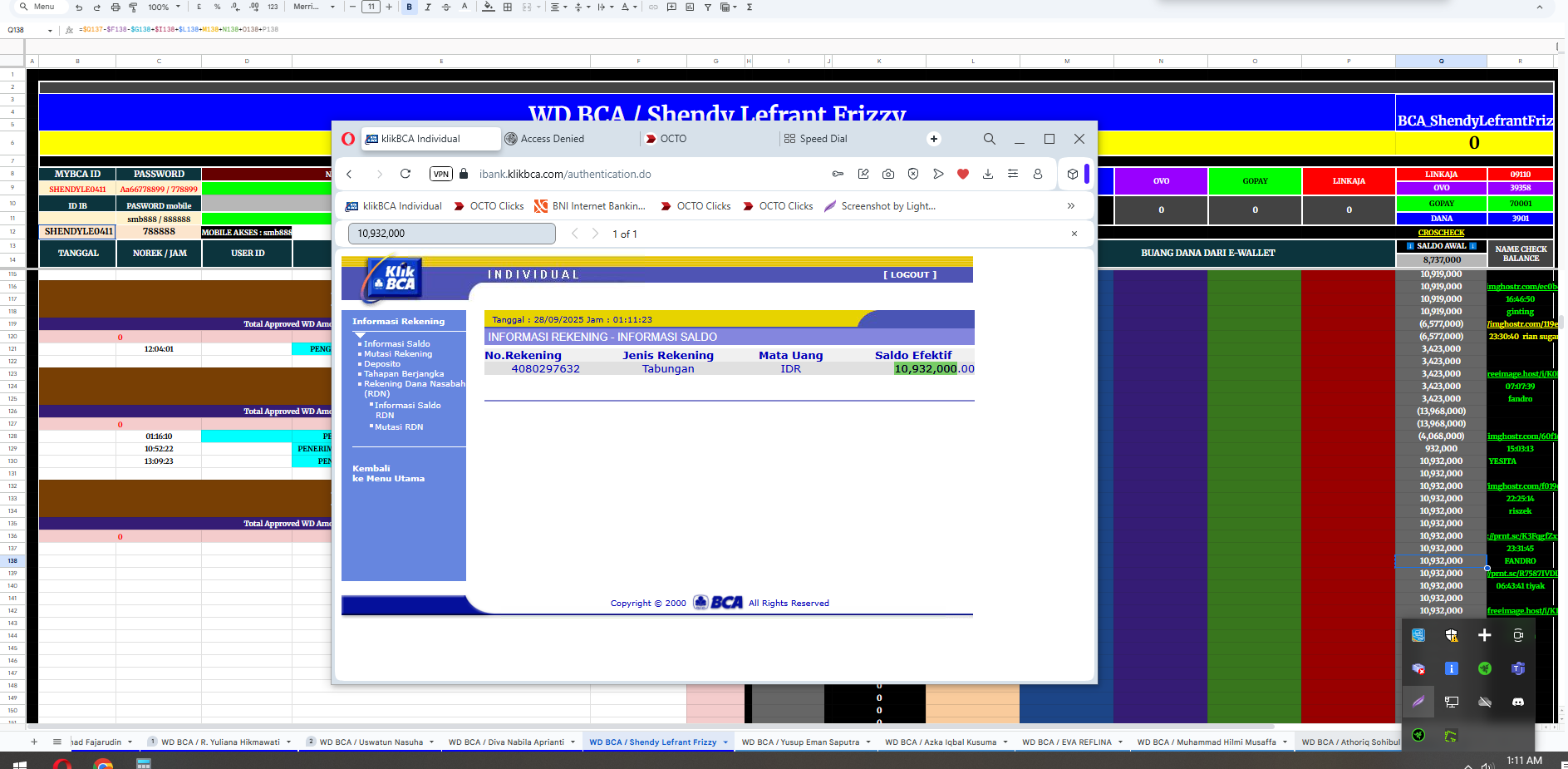The image size is (1568, 769).
Task: Click the ibank.klikbca.com address bar
Action: point(565,174)
